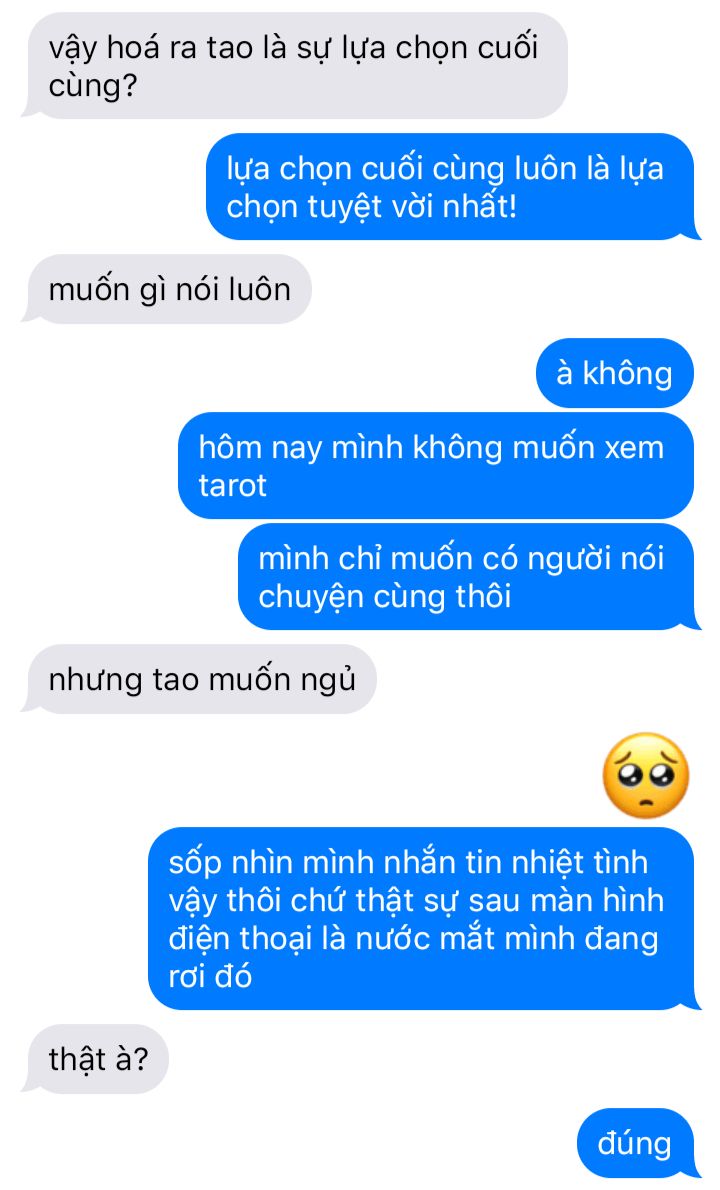Select the gray bubble 'vậy hoá ra tao là sự lựa chọn cuối cùng?'
The height and width of the screenshot is (1190, 720).
pyautogui.click(x=294, y=65)
